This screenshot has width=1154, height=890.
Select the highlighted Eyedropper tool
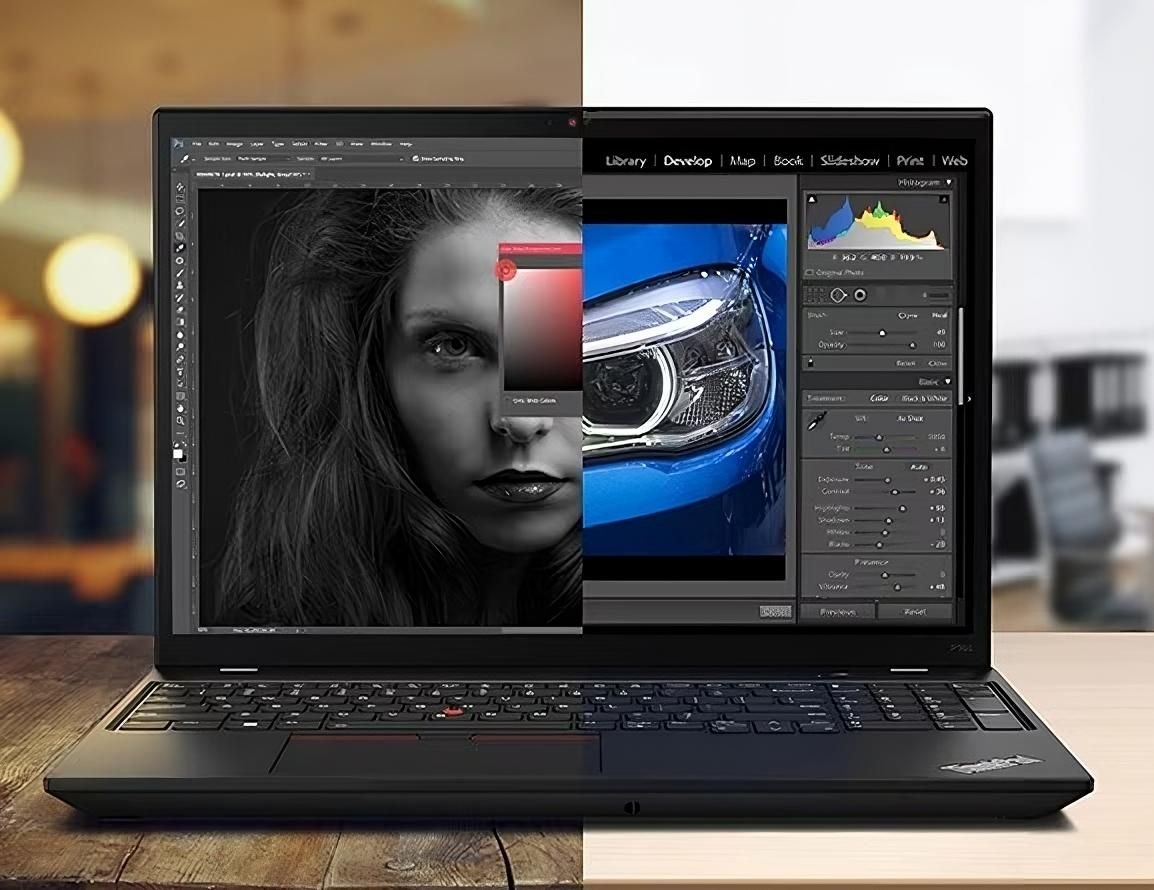click(180, 248)
